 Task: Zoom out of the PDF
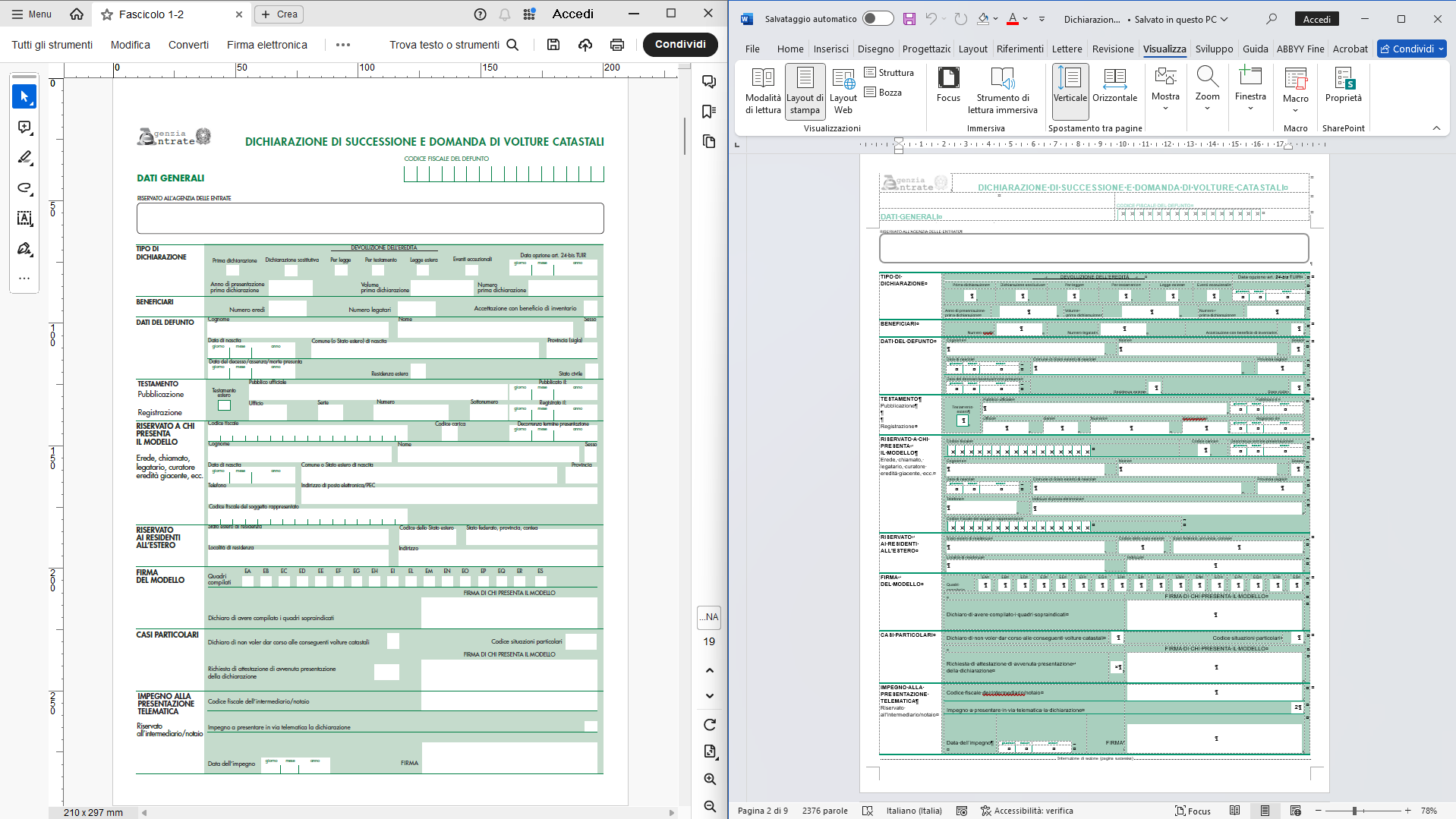710,806
